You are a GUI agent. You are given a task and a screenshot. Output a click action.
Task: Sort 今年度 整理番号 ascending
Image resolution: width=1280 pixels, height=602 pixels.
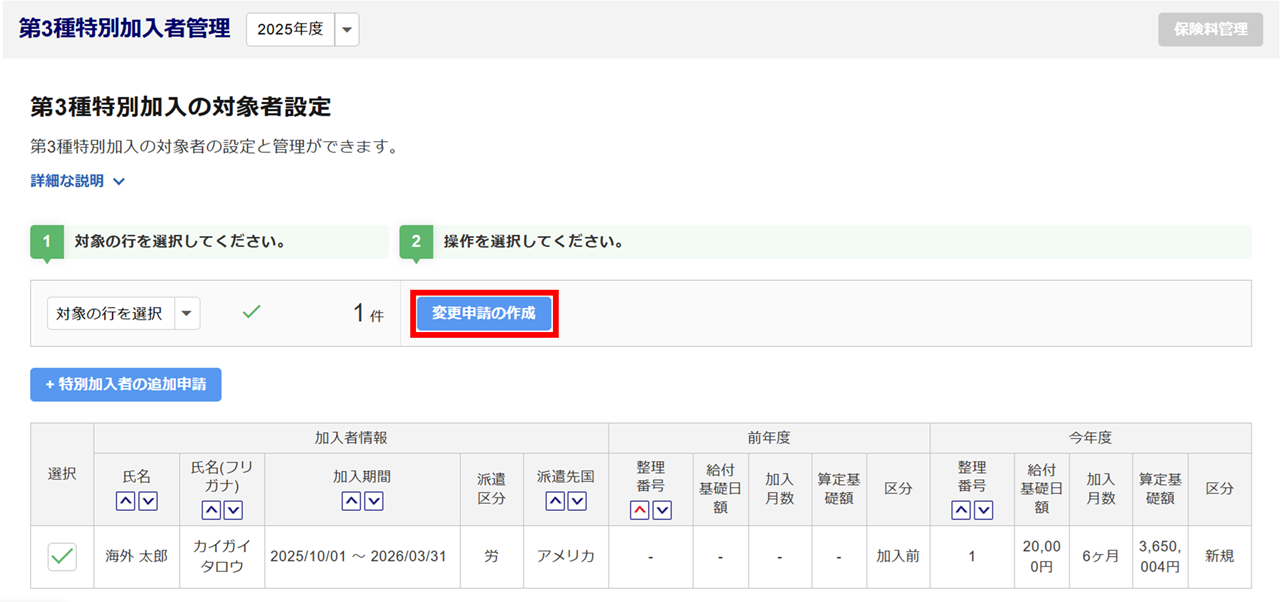pos(960,510)
